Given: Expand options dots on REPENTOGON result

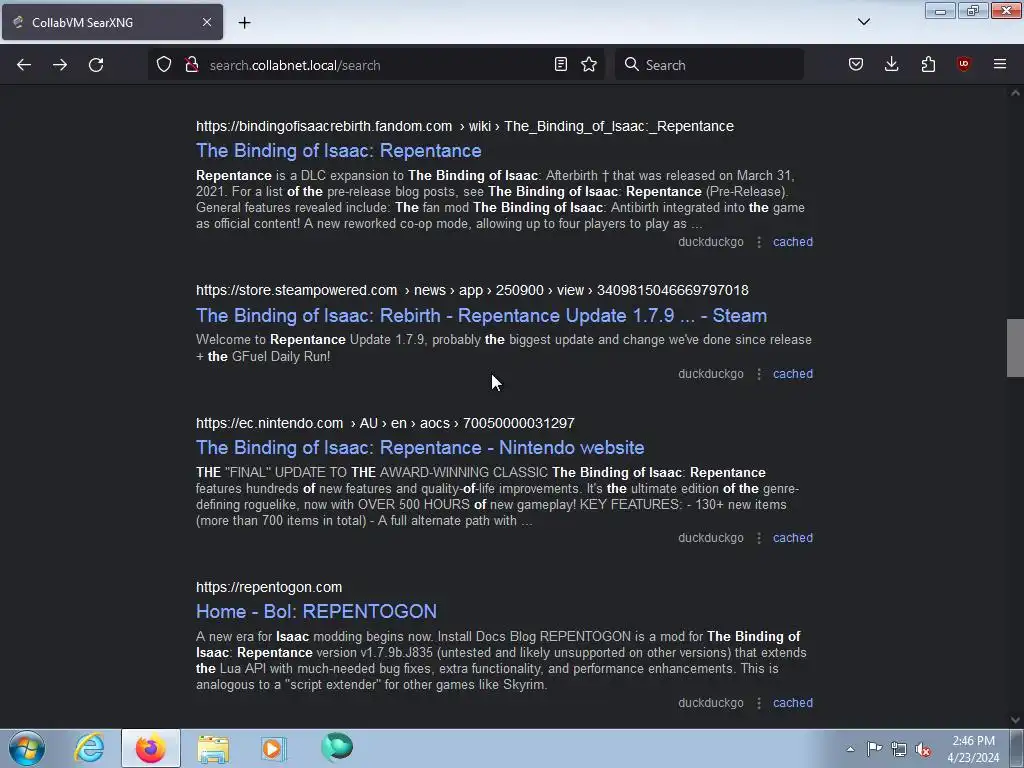Looking at the screenshot, I should coord(759,703).
